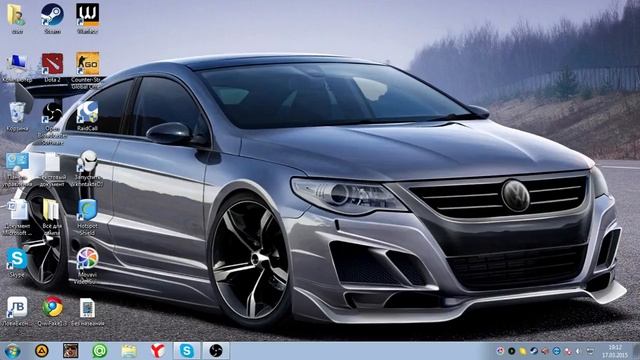The width and height of the screenshot is (640, 360).
Task: Launch the Steam desktop shortcut
Action: click(x=52, y=16)
